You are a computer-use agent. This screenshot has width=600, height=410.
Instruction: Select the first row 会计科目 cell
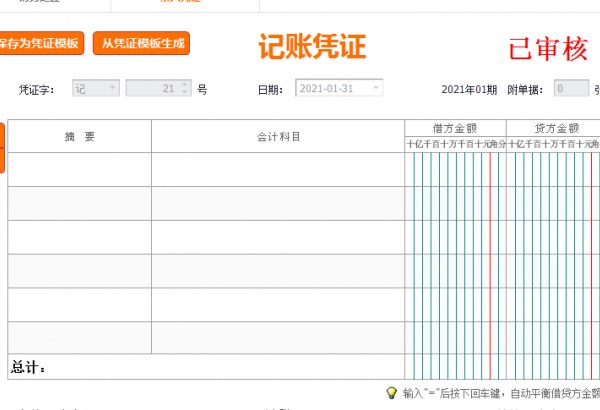278,169
